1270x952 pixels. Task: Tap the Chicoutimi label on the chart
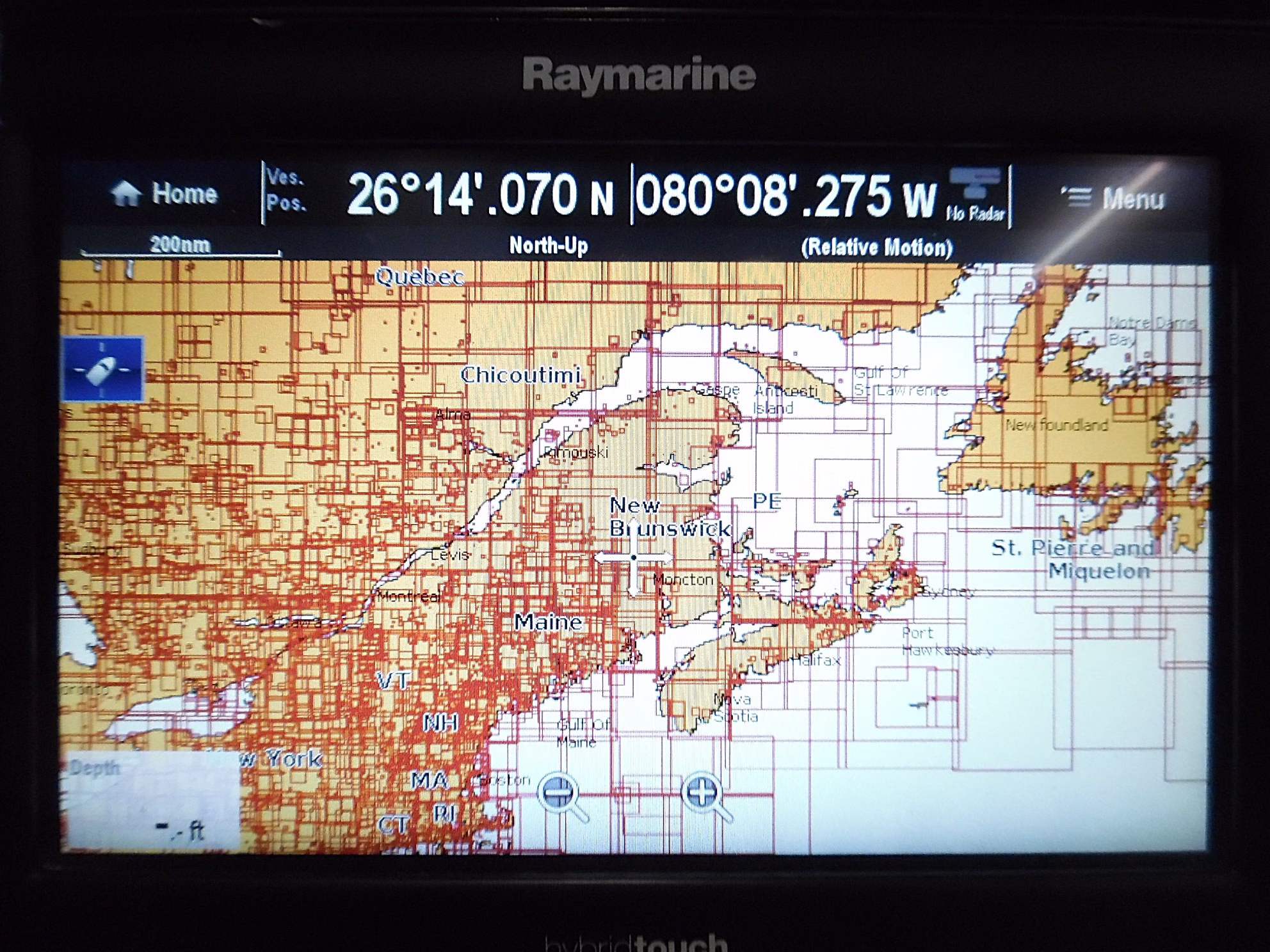click(520, 375)
